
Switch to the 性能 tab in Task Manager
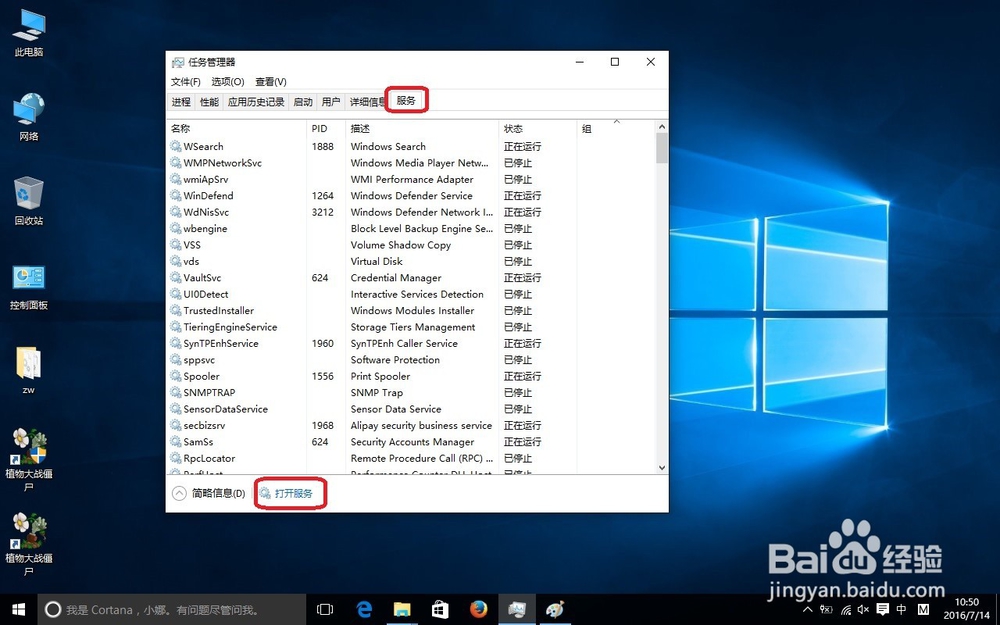[x=208, y=100]
